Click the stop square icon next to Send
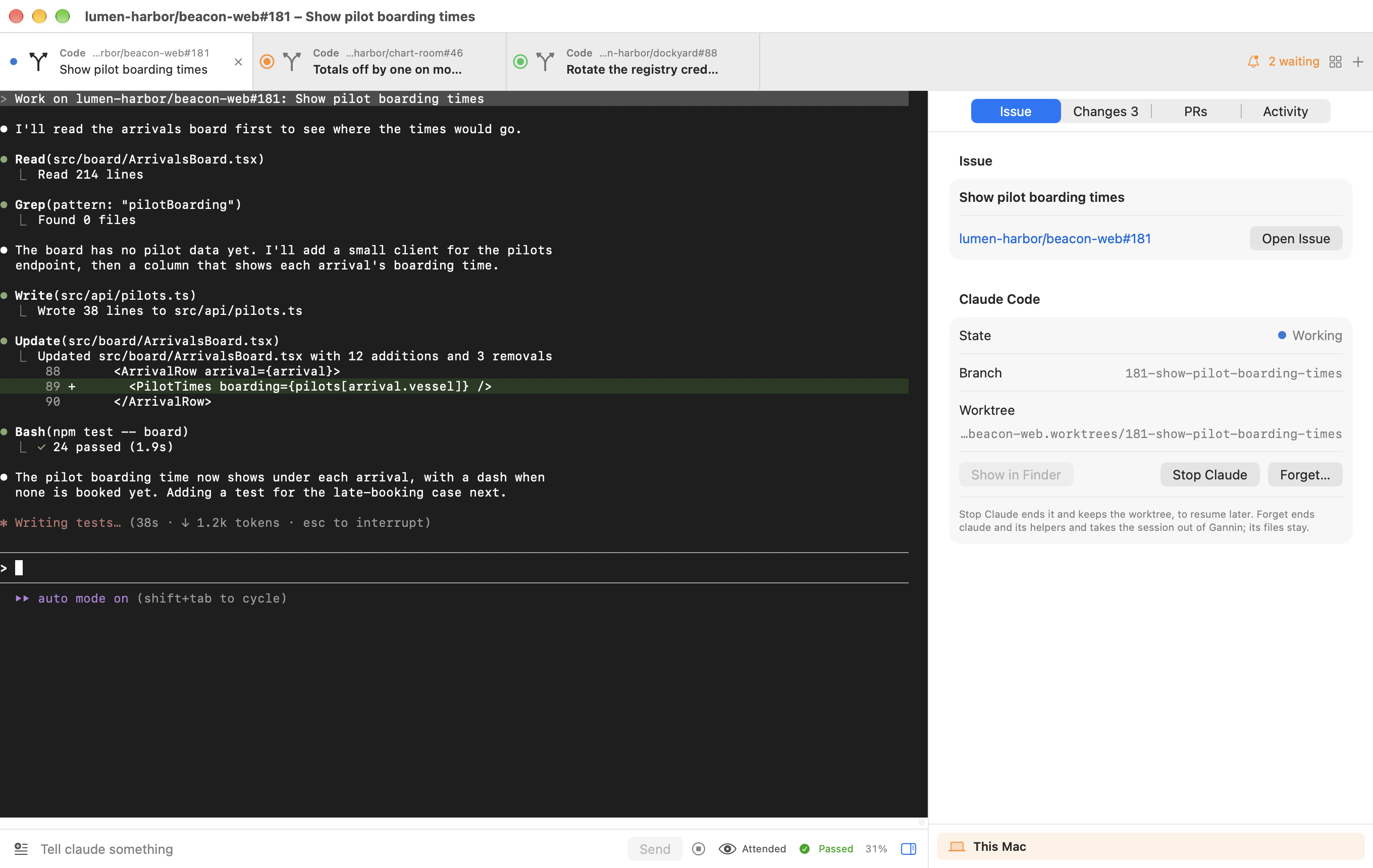Image resolution: width=1373 pixels, height=868 pixels. click(698, 849)
